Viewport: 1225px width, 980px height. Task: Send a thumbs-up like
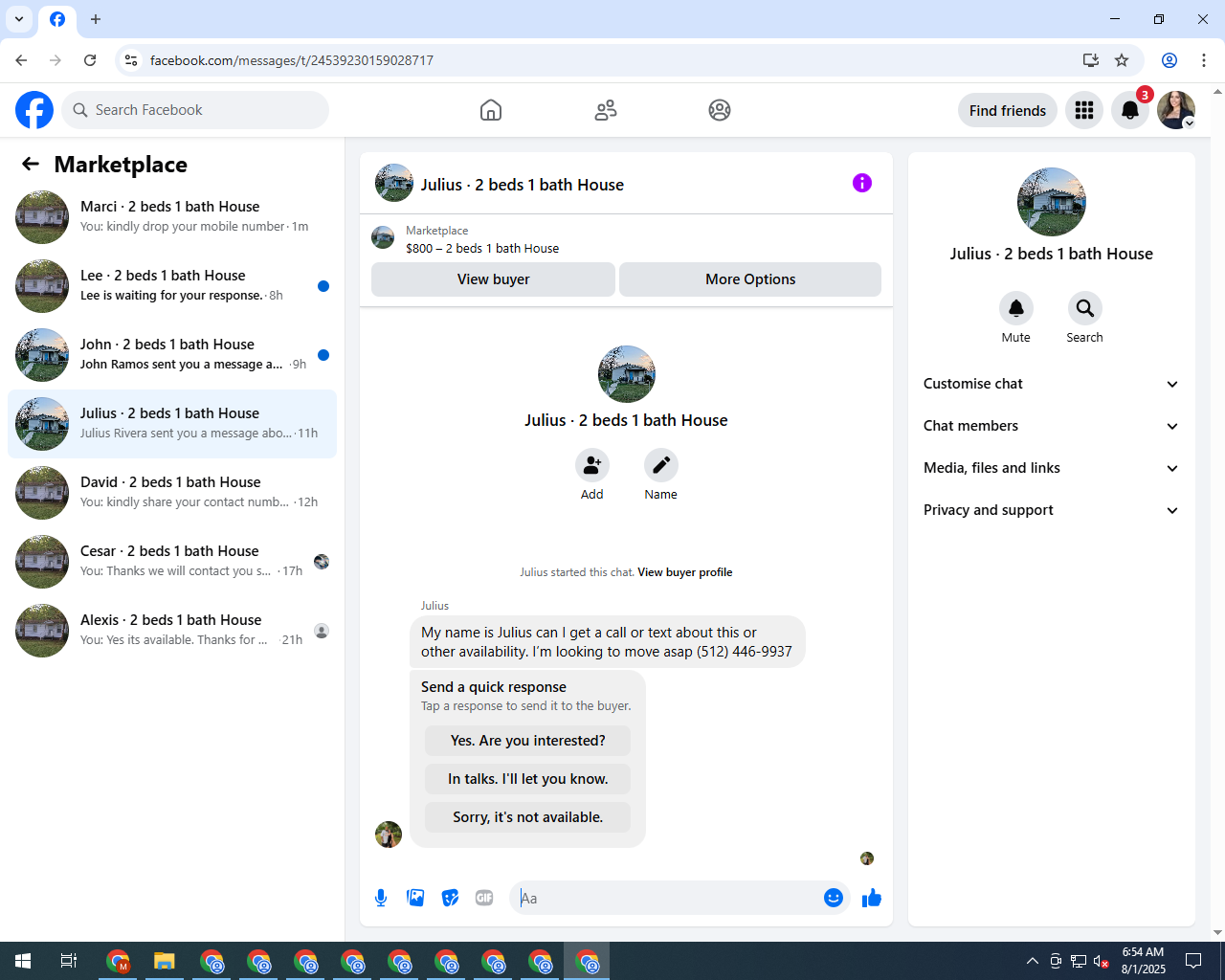[x=872, y=898]
